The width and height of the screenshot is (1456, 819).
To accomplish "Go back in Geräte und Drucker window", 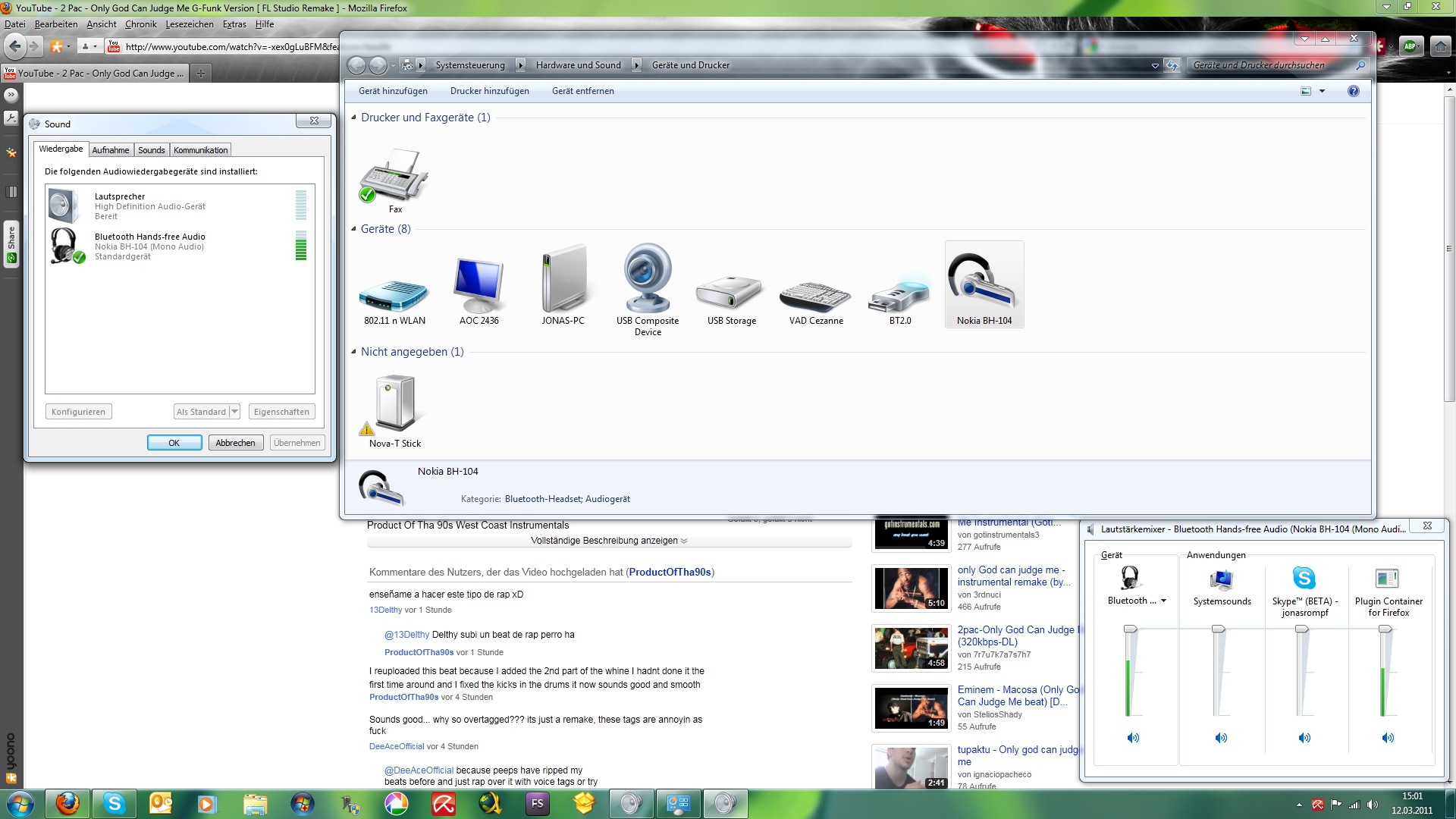I will point(357,65).
